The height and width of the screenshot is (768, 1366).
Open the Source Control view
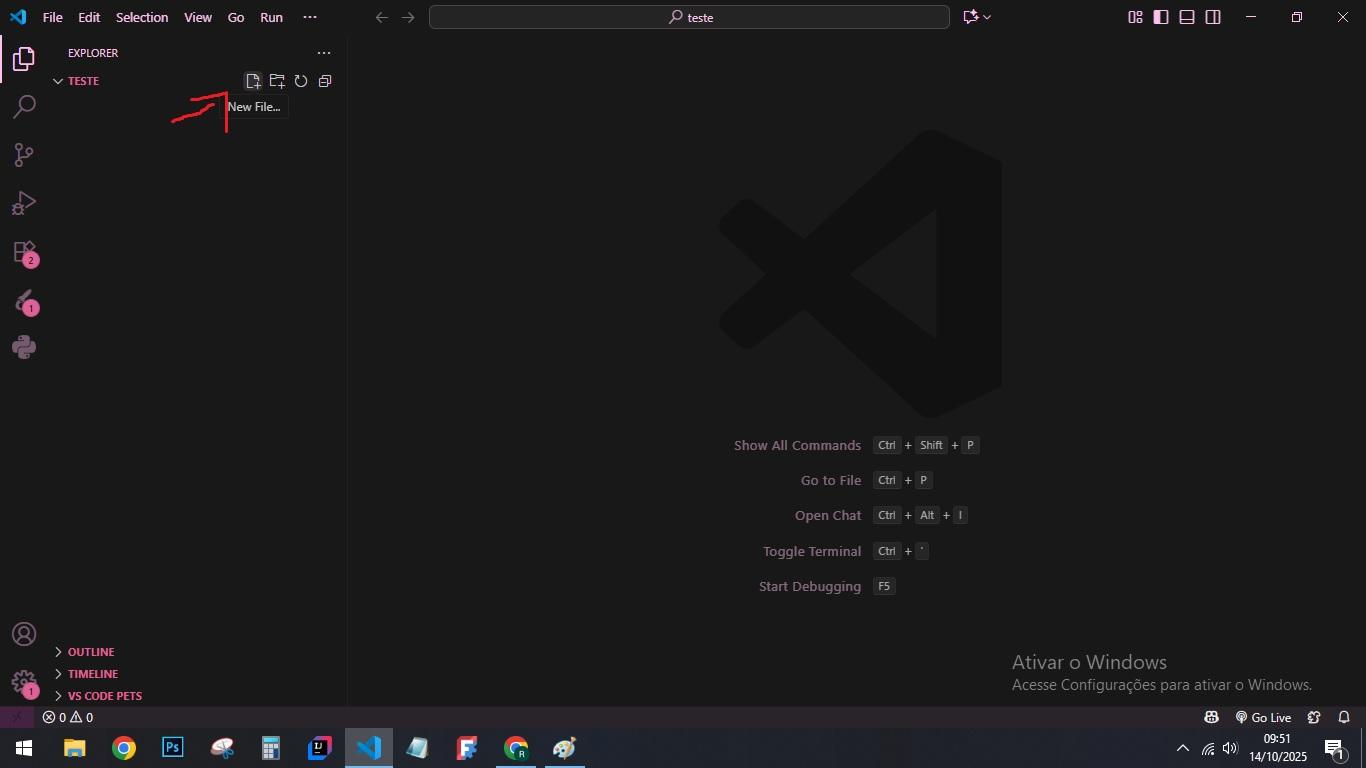[x=24, y=155]
